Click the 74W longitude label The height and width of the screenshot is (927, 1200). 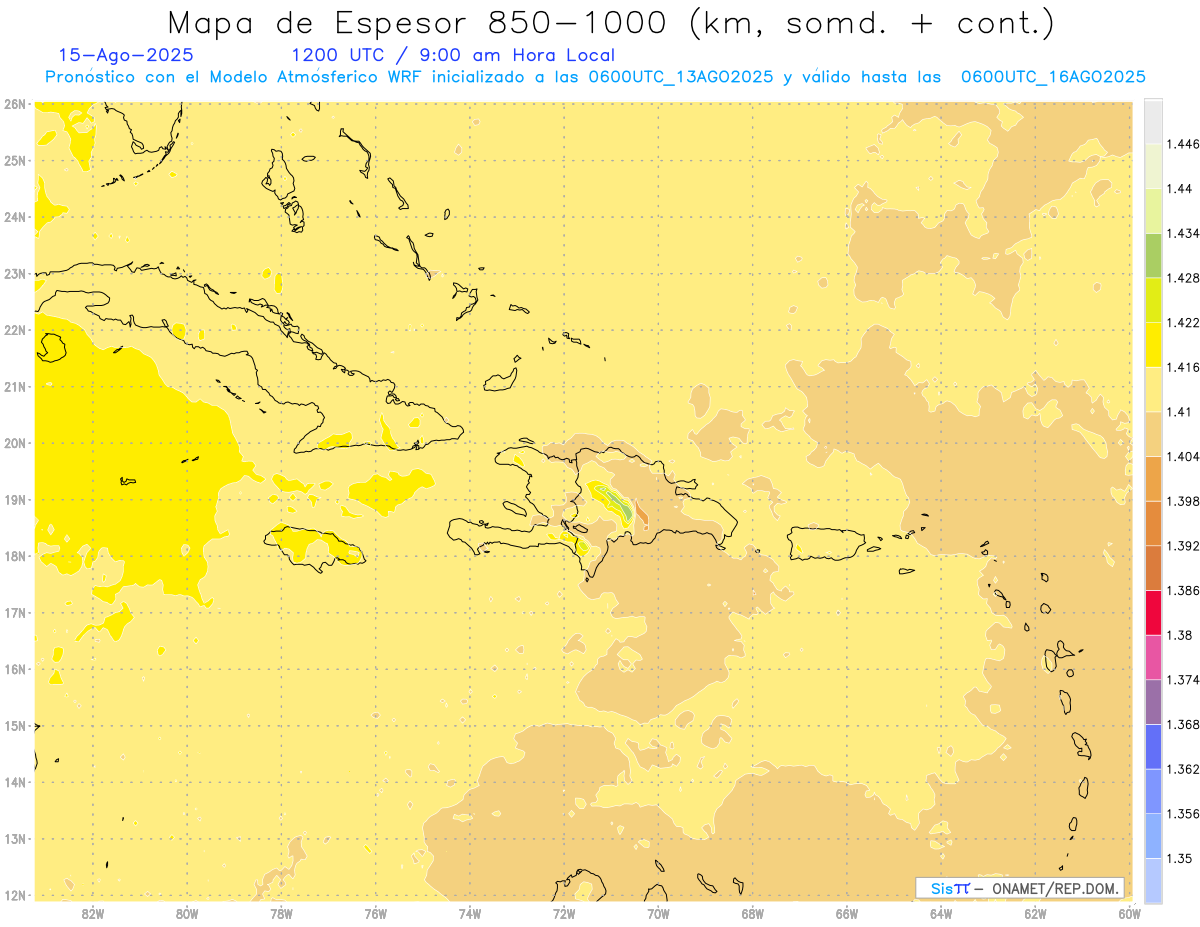point(470,913)
